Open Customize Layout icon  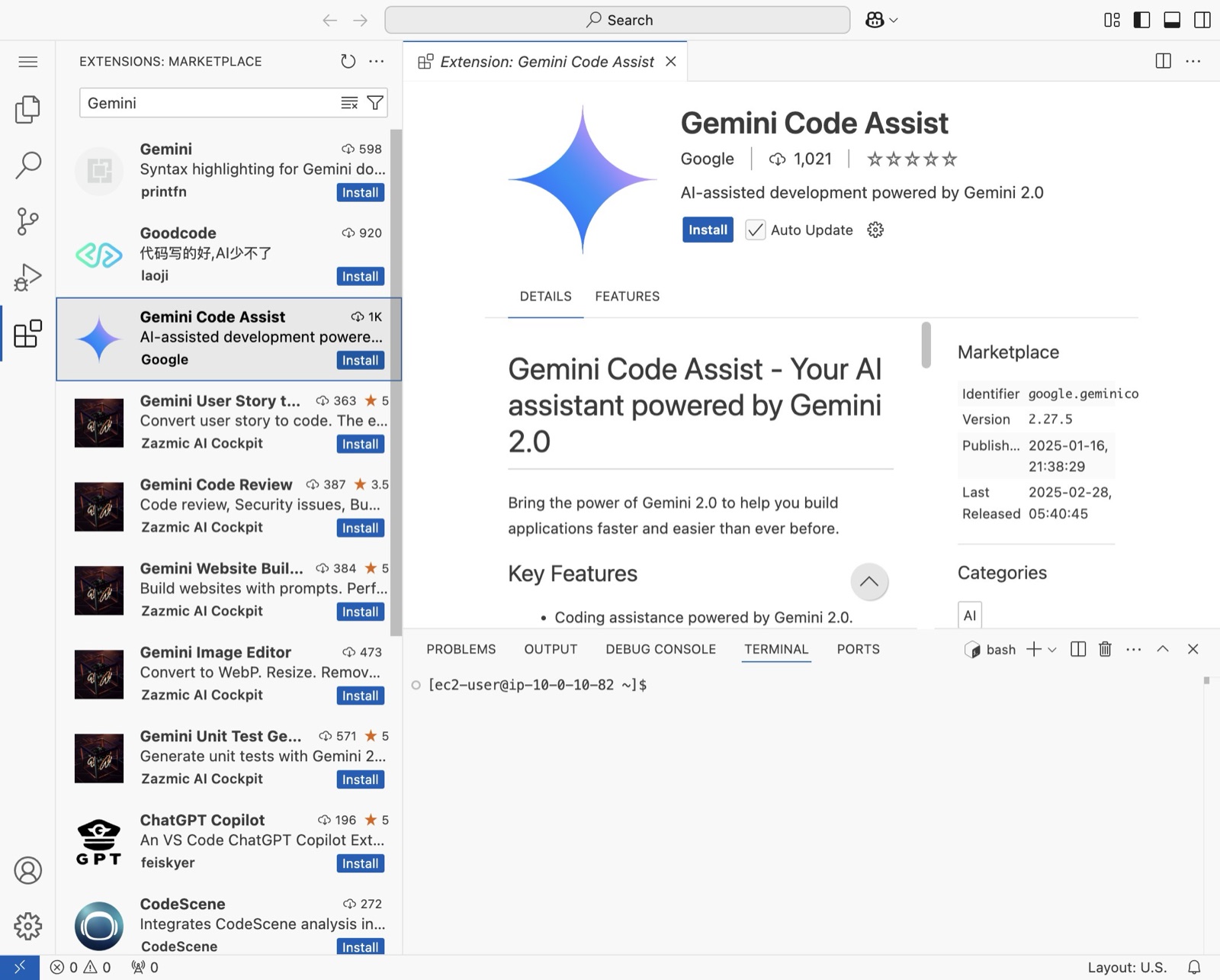(x=1112, y=20)
